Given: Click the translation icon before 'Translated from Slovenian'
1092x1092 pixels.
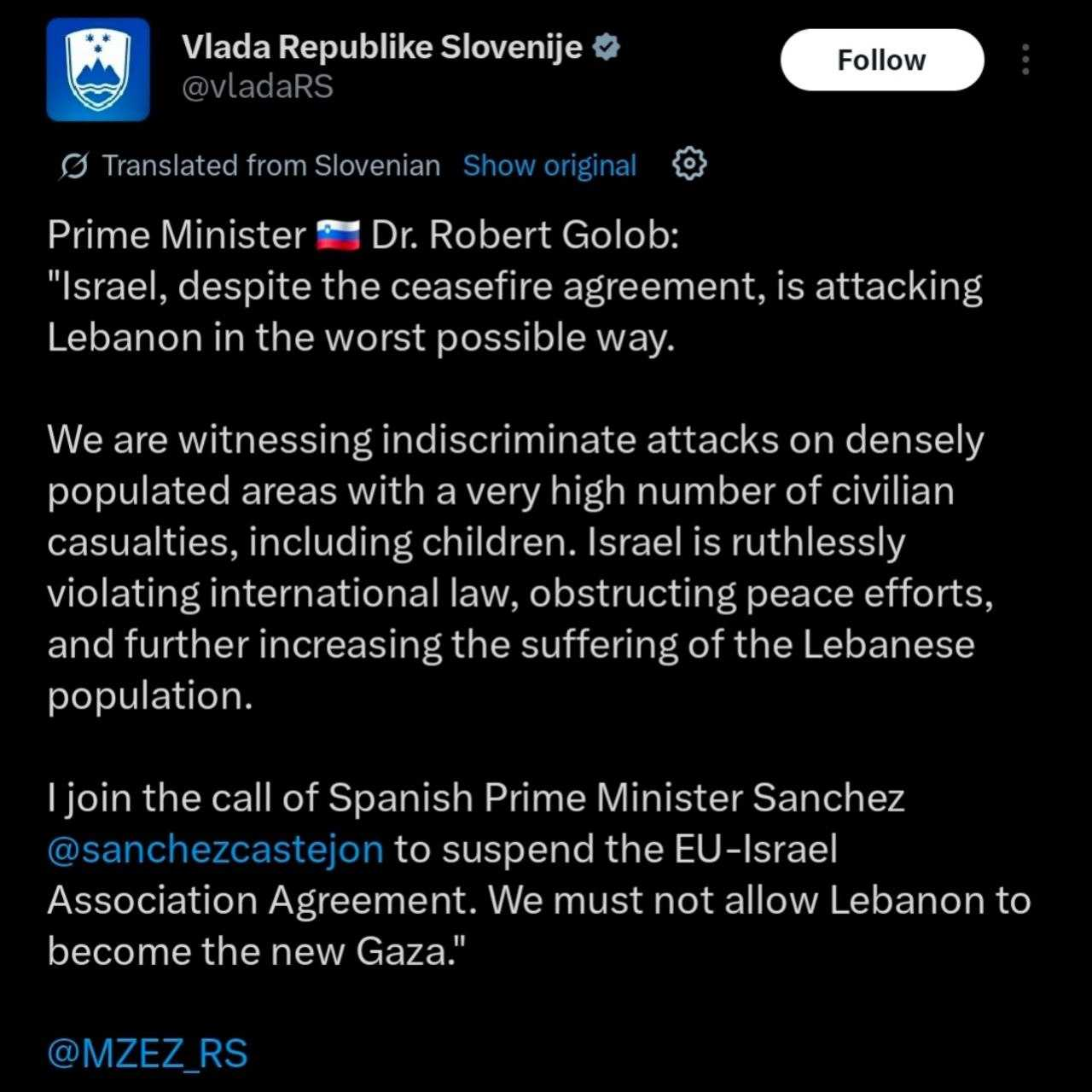Looking at the screenshot, I should point(73,166).
